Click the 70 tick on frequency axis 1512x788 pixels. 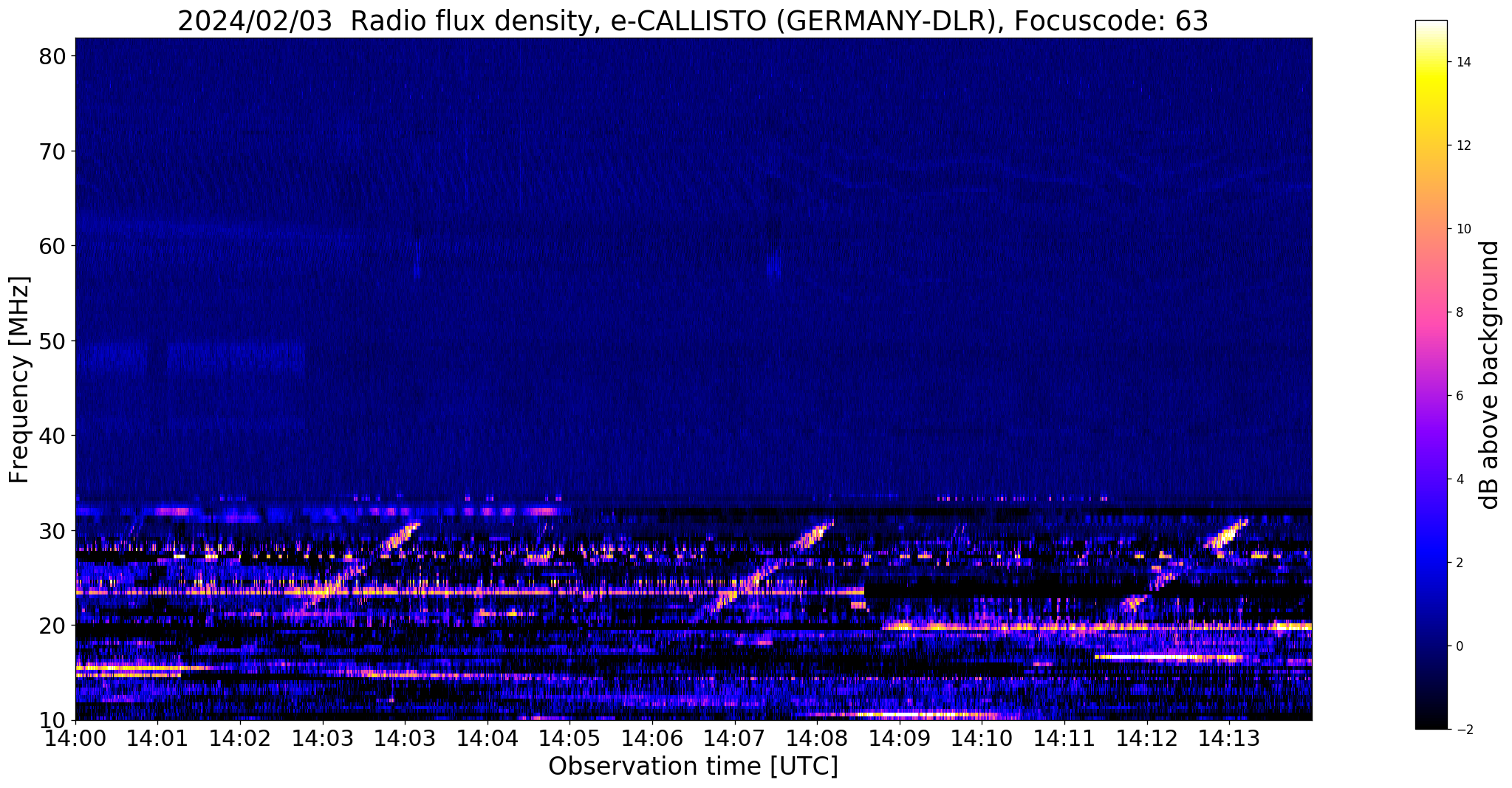point(53,151)
